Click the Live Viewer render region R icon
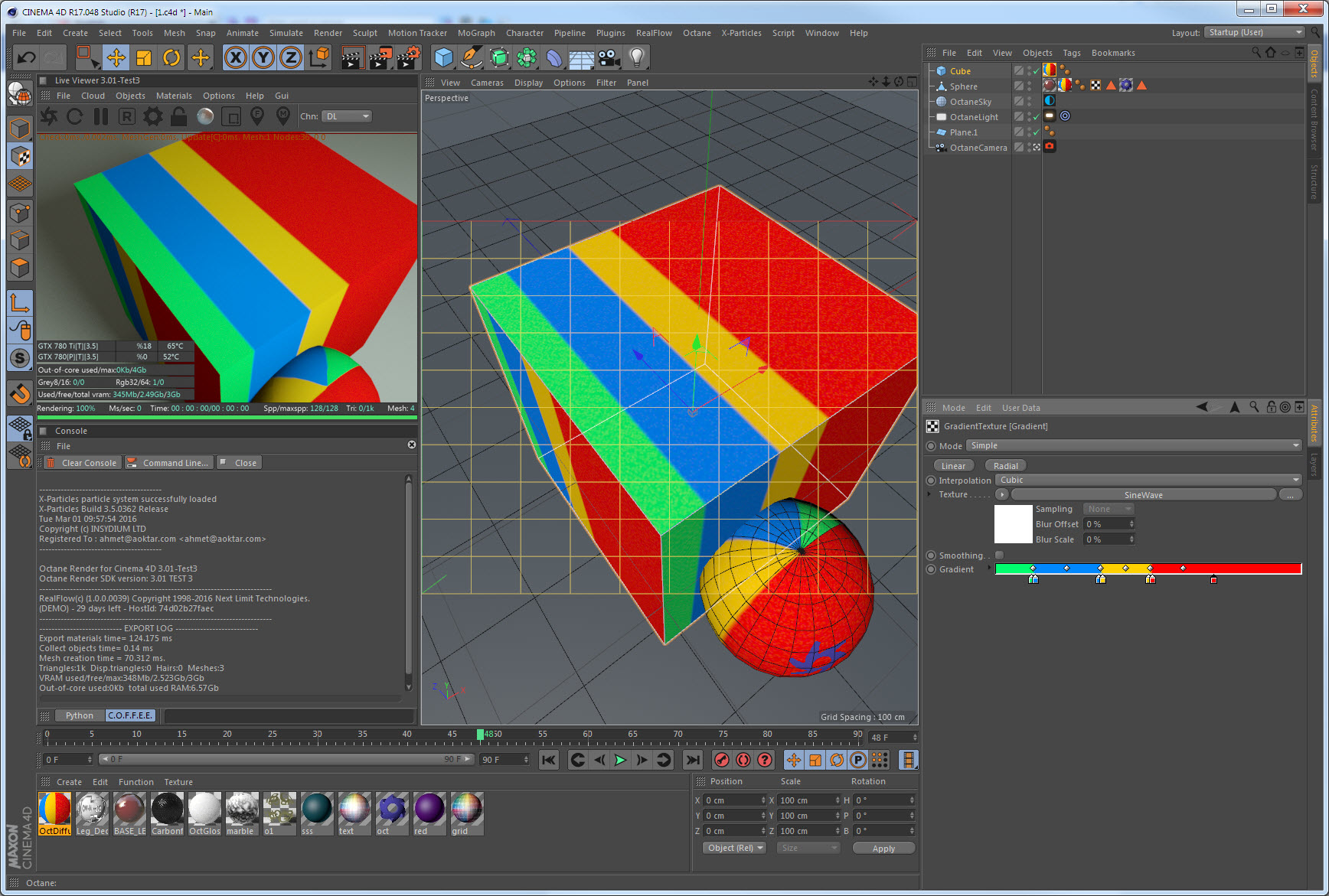1329x896 pixels. click(x=127, y=116)
